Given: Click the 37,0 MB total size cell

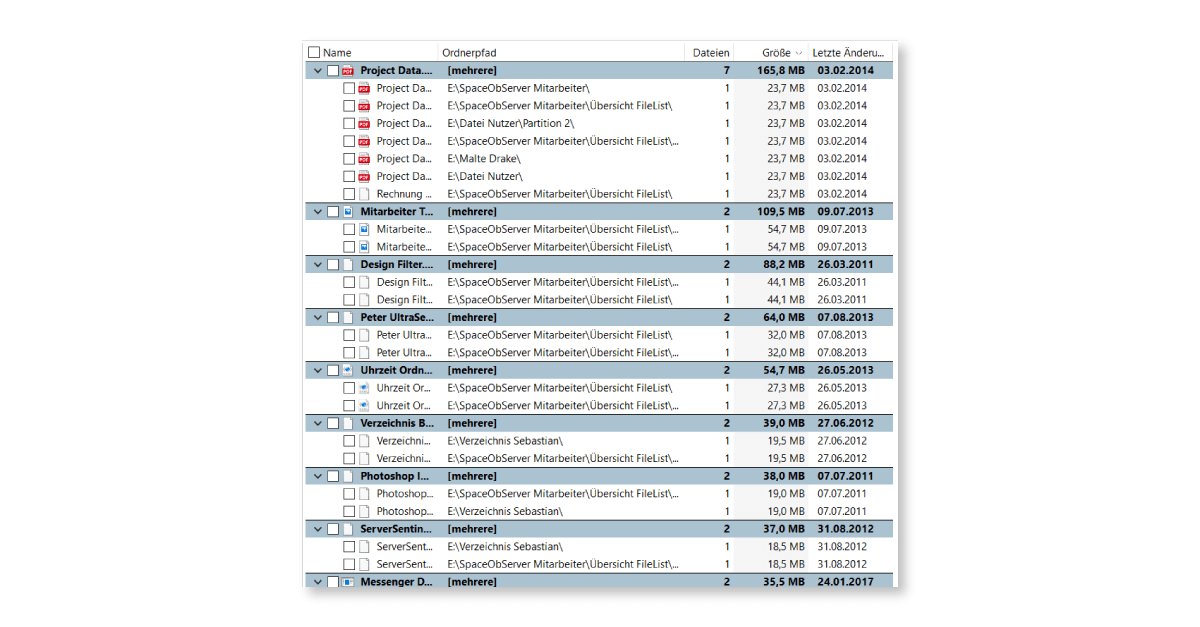Looking at the screenshot, I should (x=784, y=529).
